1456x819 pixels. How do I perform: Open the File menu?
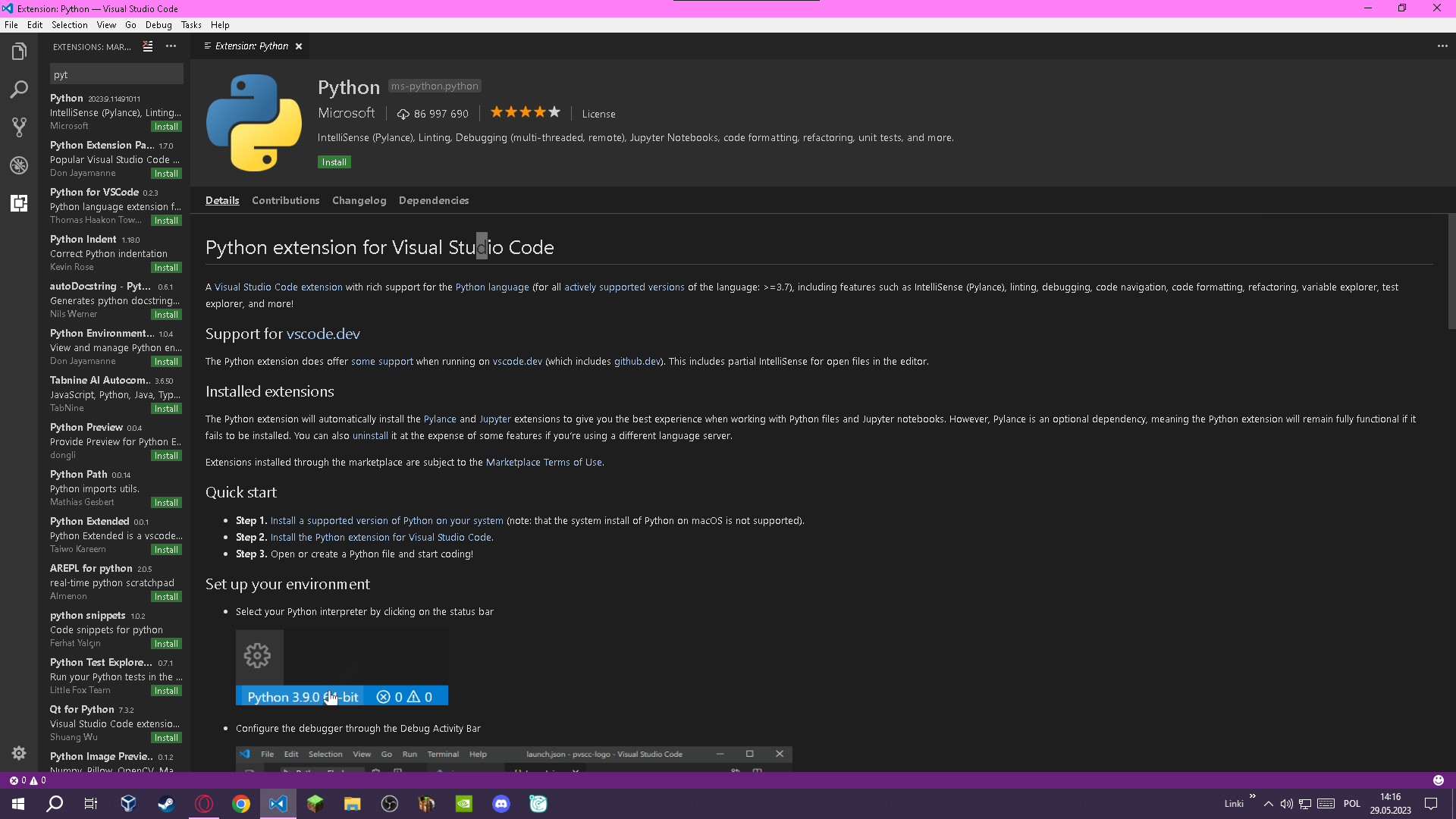coord(11,25)
